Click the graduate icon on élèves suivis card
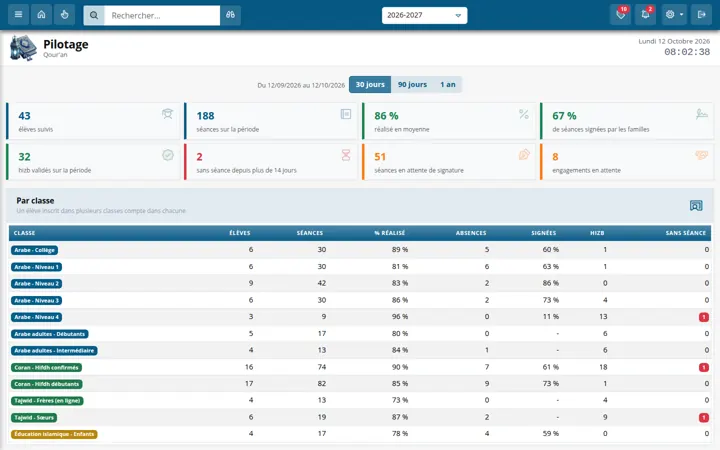 (x=168, y=114)
